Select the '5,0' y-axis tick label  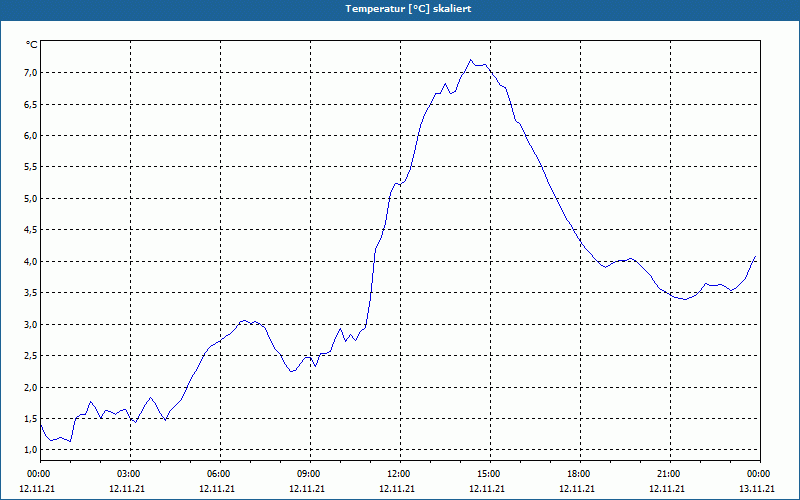point(31,198)
